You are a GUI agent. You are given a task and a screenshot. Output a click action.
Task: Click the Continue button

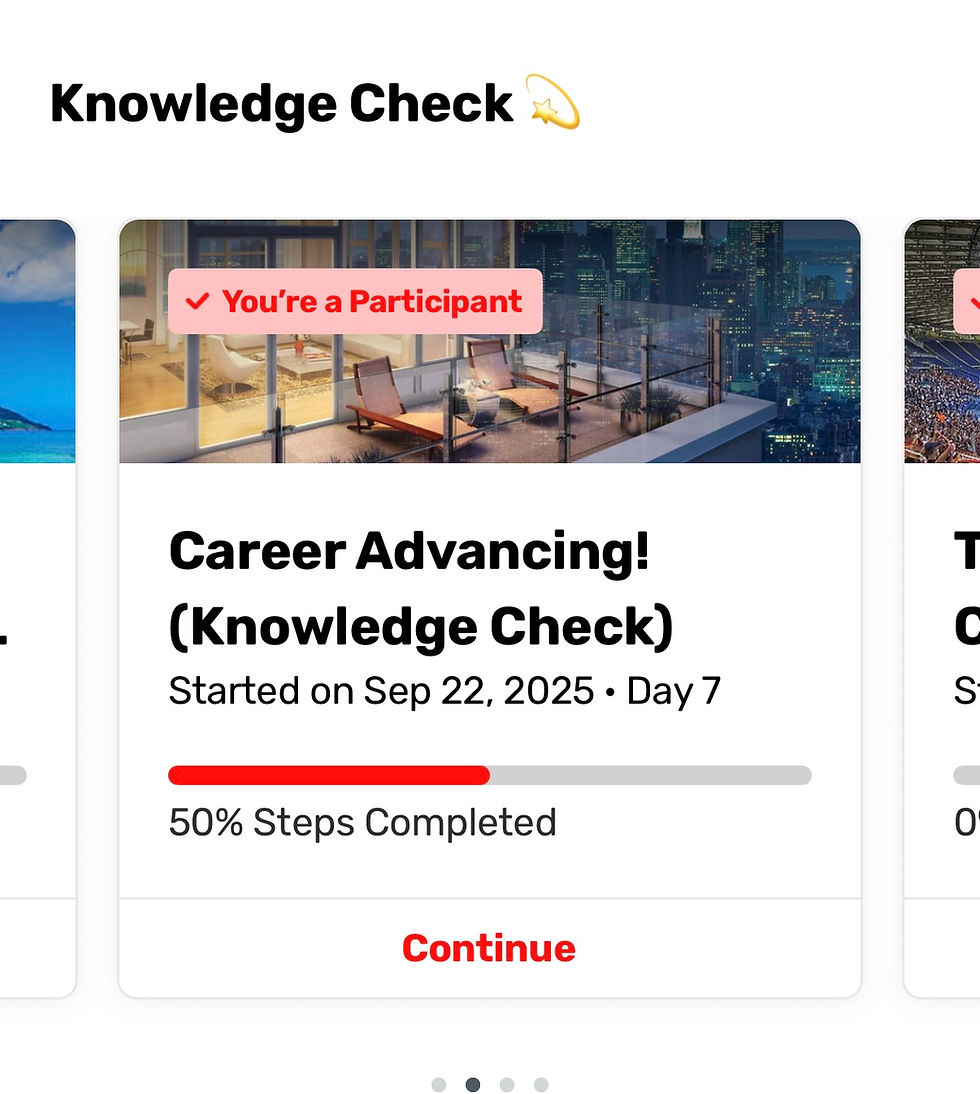(489, 948)
